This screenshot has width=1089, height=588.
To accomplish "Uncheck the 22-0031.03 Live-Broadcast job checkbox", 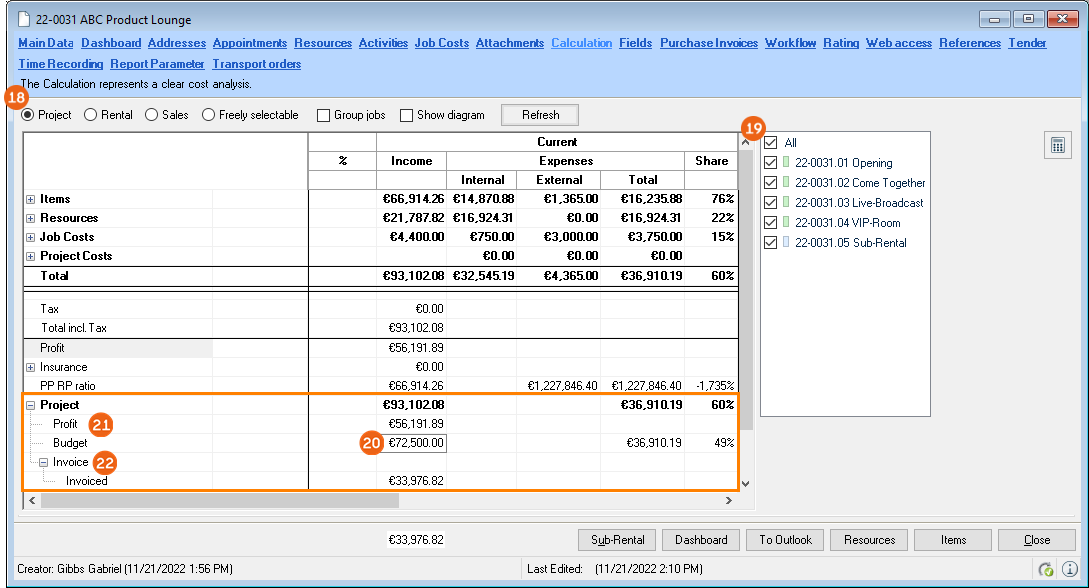I will pyautogui.click(x=770, y=203).
